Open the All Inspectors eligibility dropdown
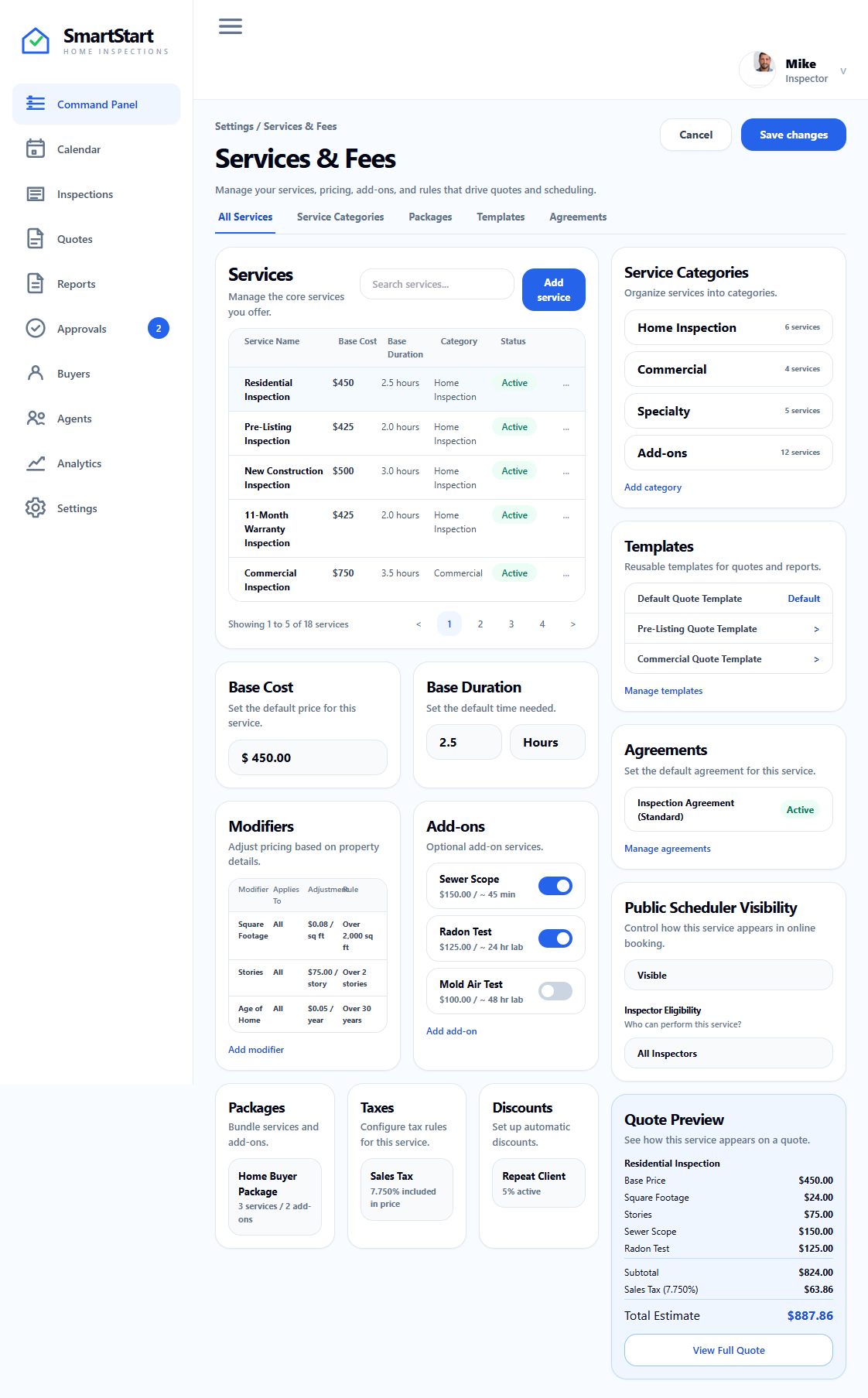The width and height of the screenshot is (868, 1398). [x=729, y=1053]
